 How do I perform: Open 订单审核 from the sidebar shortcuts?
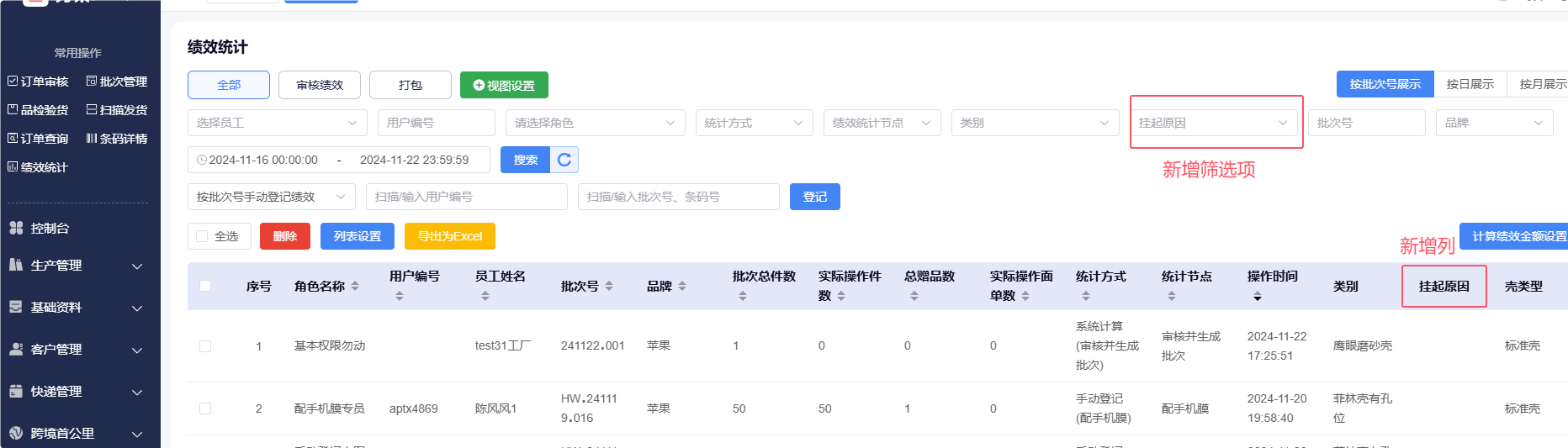click(38, 82)
